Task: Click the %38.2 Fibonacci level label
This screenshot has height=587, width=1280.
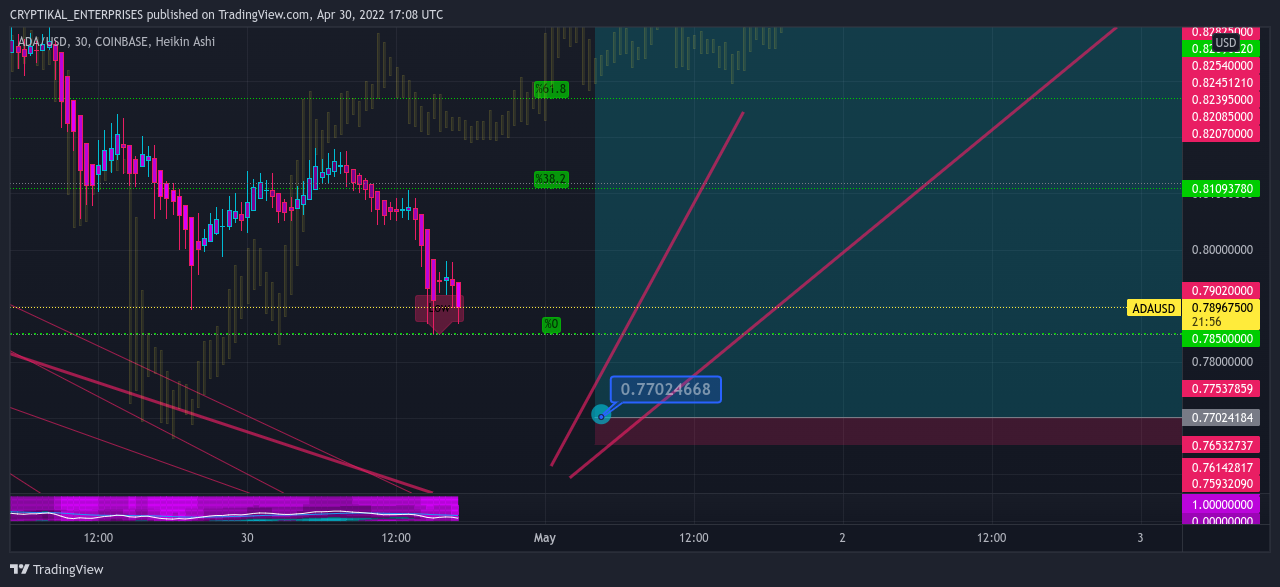Action: [x=551, y=179]
